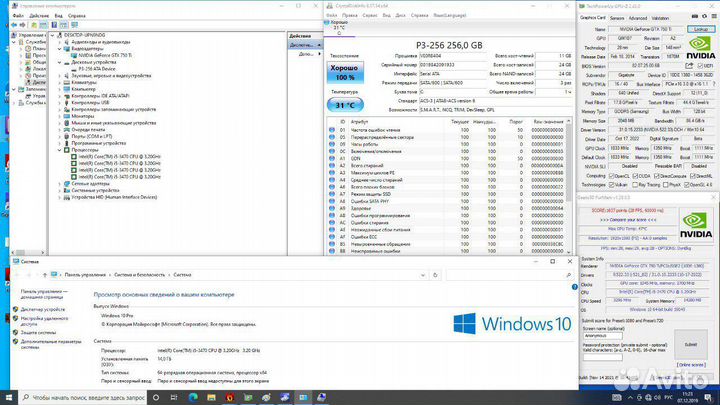Click status circle of SMART attribute 01
This screenshot has height=405, width=720.
332,130
